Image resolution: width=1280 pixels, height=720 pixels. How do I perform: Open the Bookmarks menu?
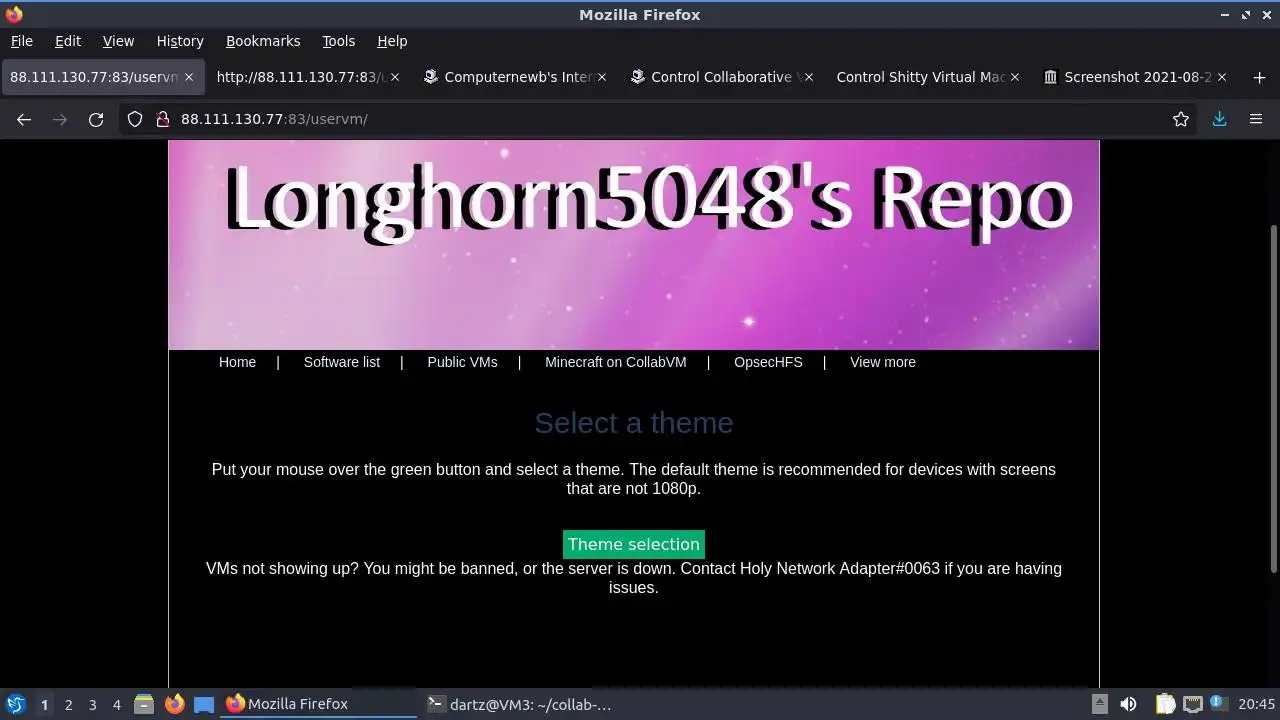click(263, 41)
